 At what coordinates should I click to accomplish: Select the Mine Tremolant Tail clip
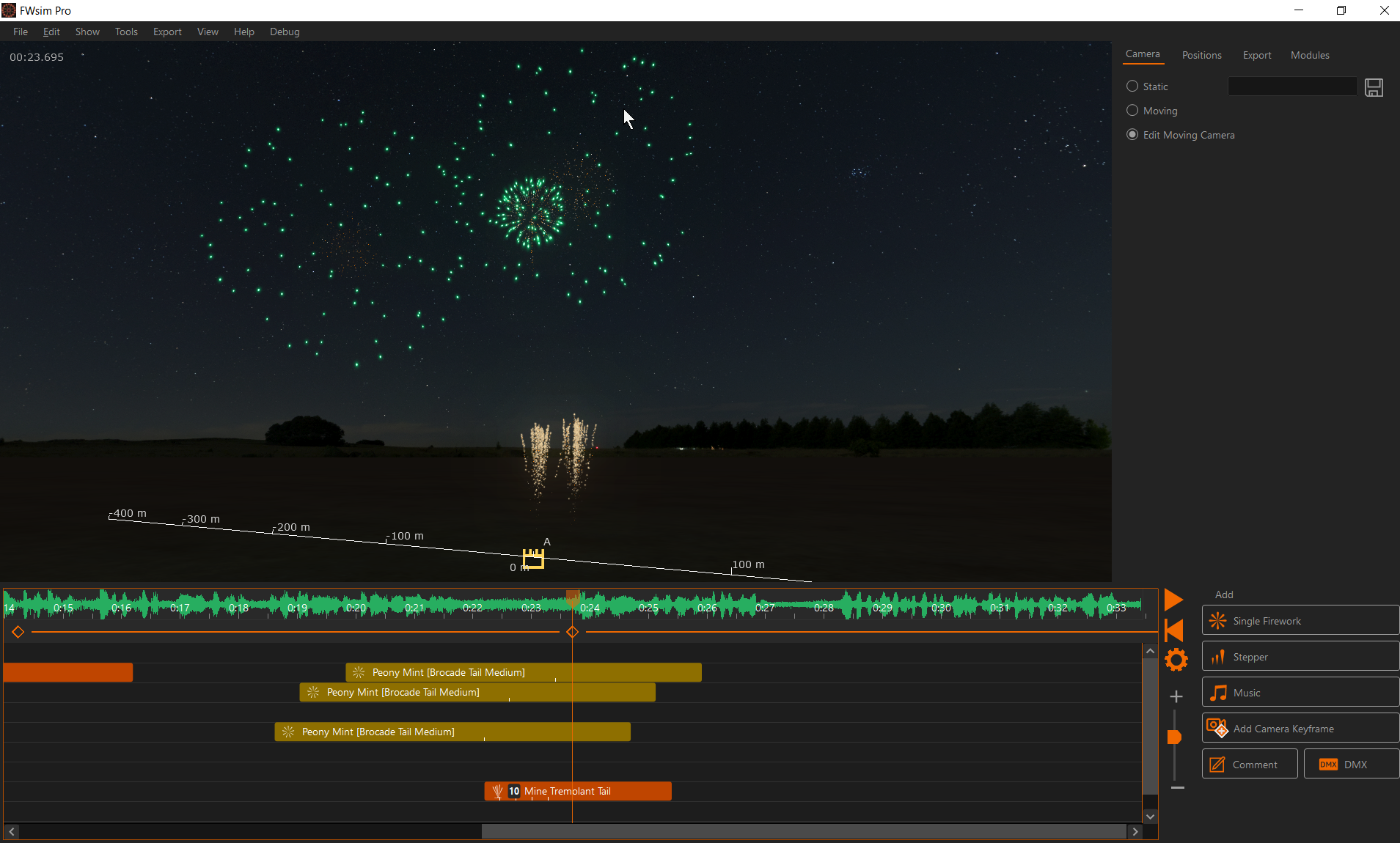[x=578, y=791]
